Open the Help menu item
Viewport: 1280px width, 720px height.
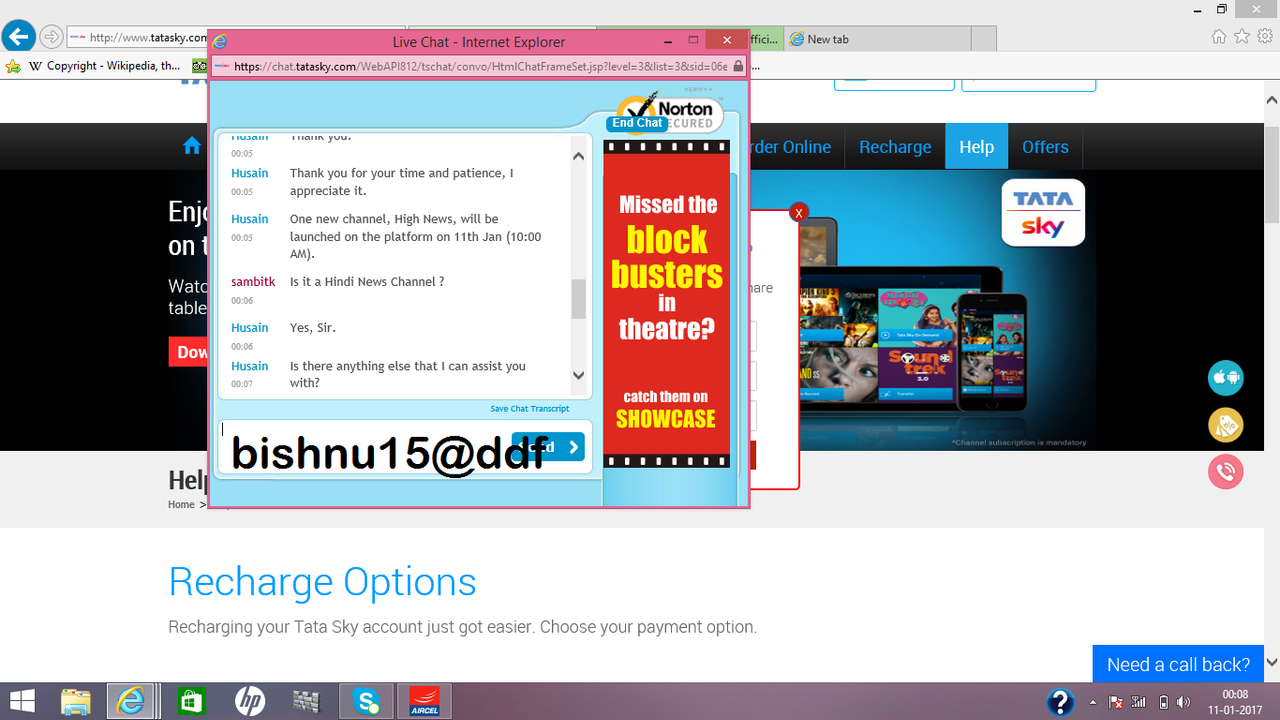click(977, 147)
